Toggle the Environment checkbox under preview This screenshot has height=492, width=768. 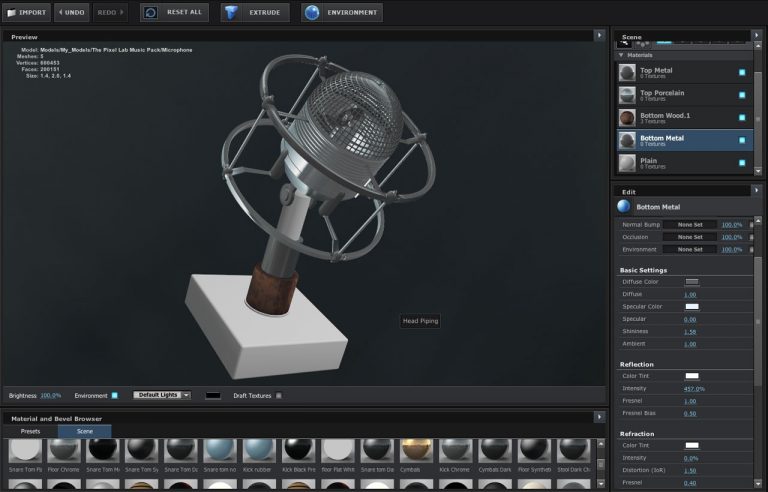(115, 395)
